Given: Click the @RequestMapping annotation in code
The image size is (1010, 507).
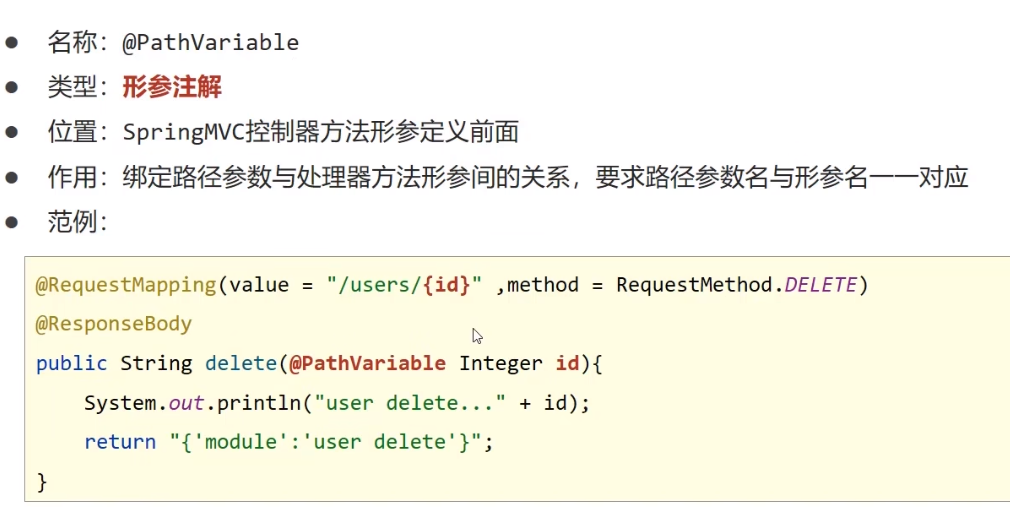Looking at the screenshot, I should coord(126,285).
